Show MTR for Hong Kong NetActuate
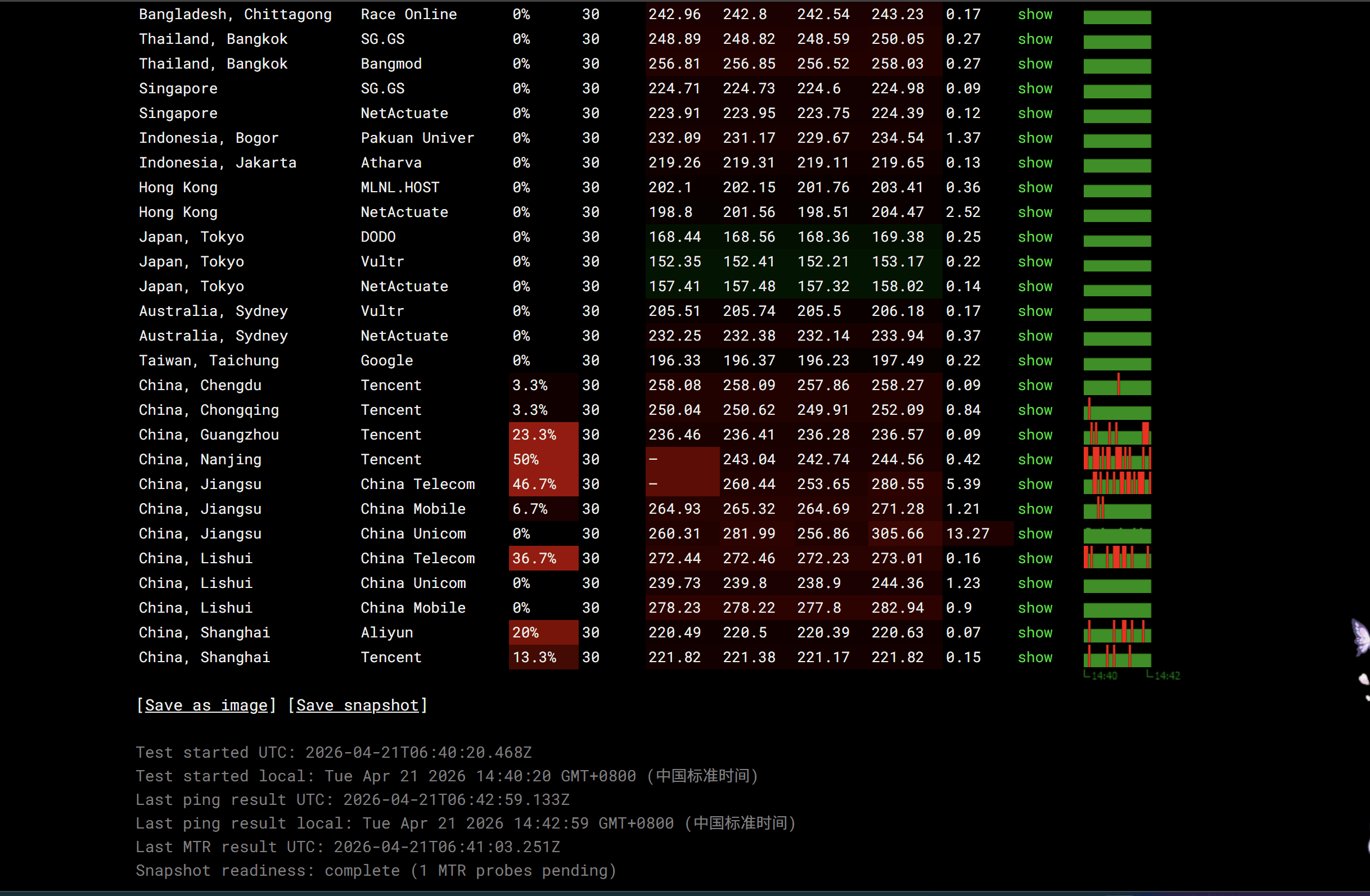Viewport: 1370px width, 896px height. (x=1035, y=212)
